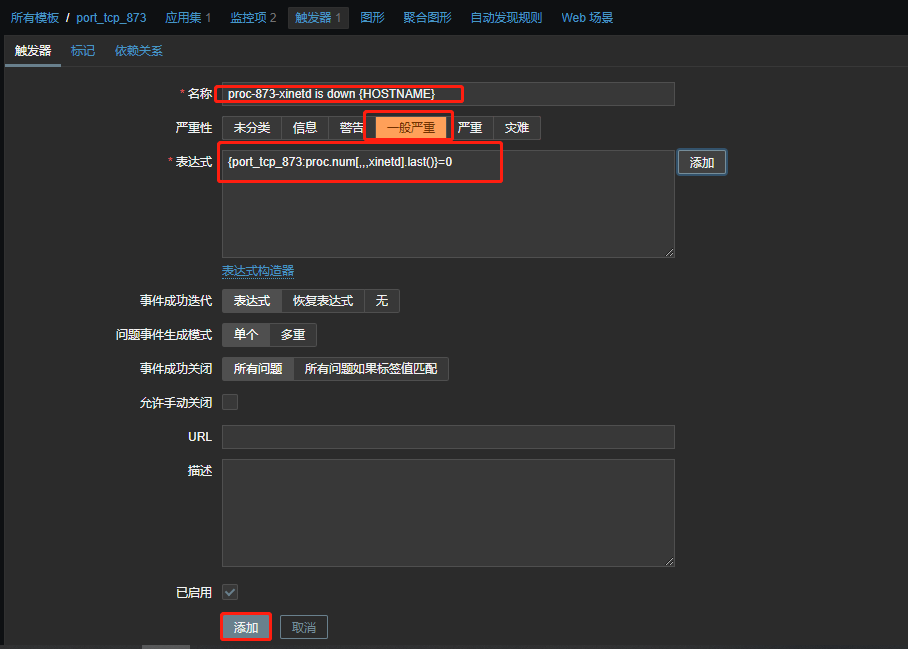Open Web 场景 section
908x649 pixels.
[x=587, y=18]
